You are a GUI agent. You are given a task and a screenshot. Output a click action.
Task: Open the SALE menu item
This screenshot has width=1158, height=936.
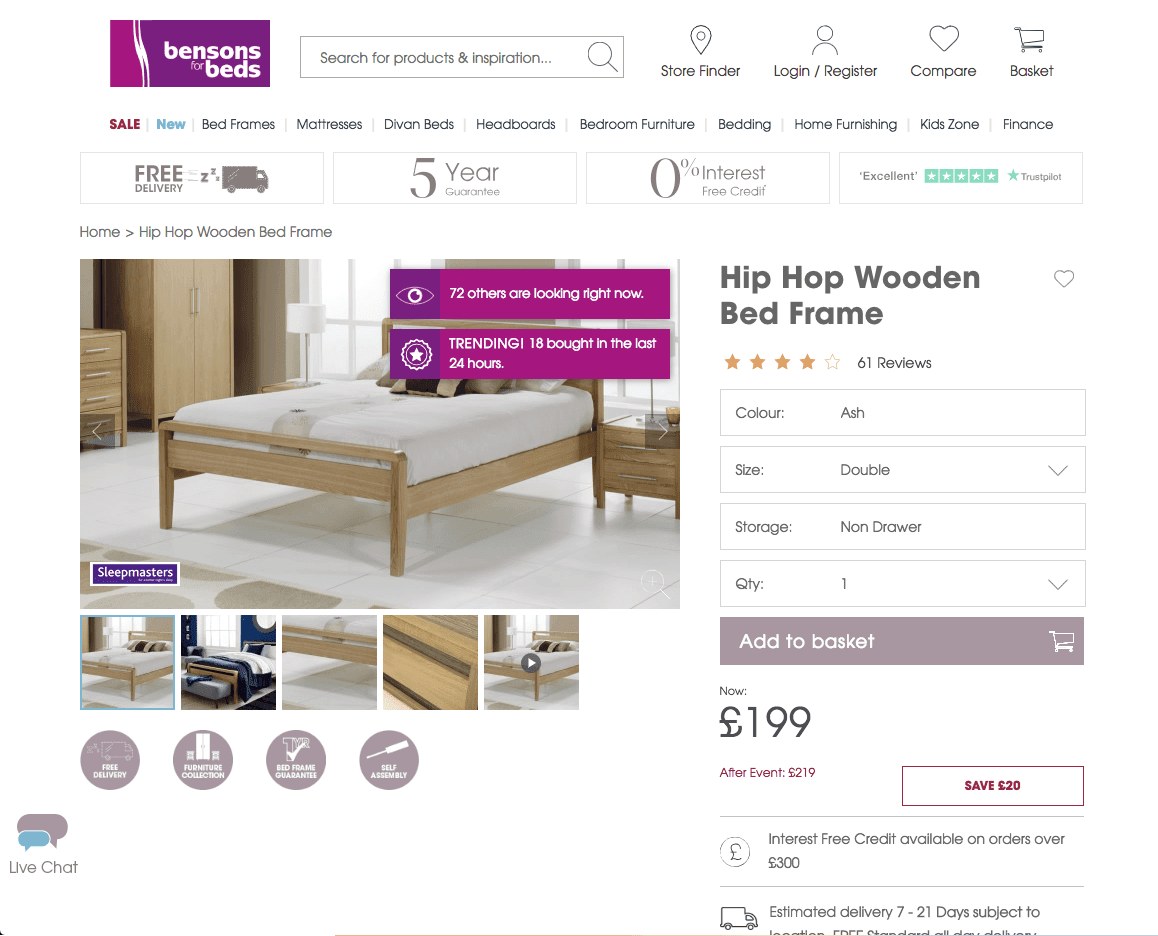[125, 124]
